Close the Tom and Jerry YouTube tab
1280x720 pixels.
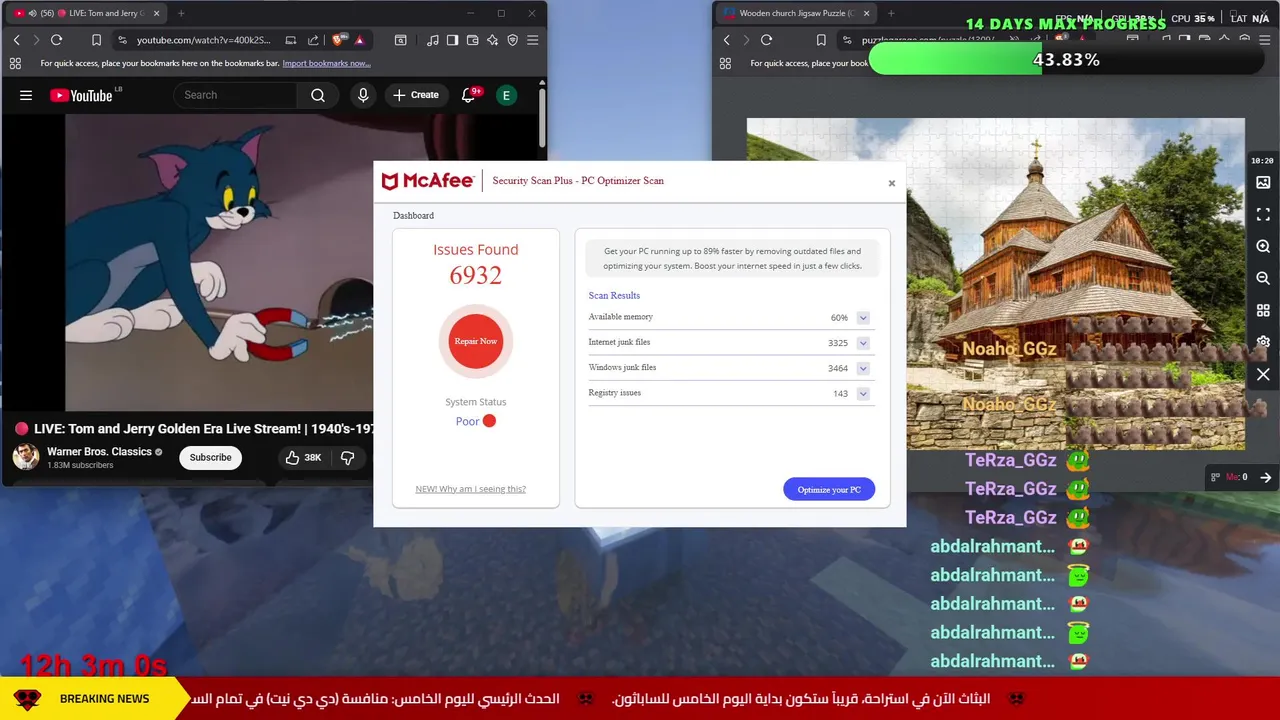coord(156,13)
